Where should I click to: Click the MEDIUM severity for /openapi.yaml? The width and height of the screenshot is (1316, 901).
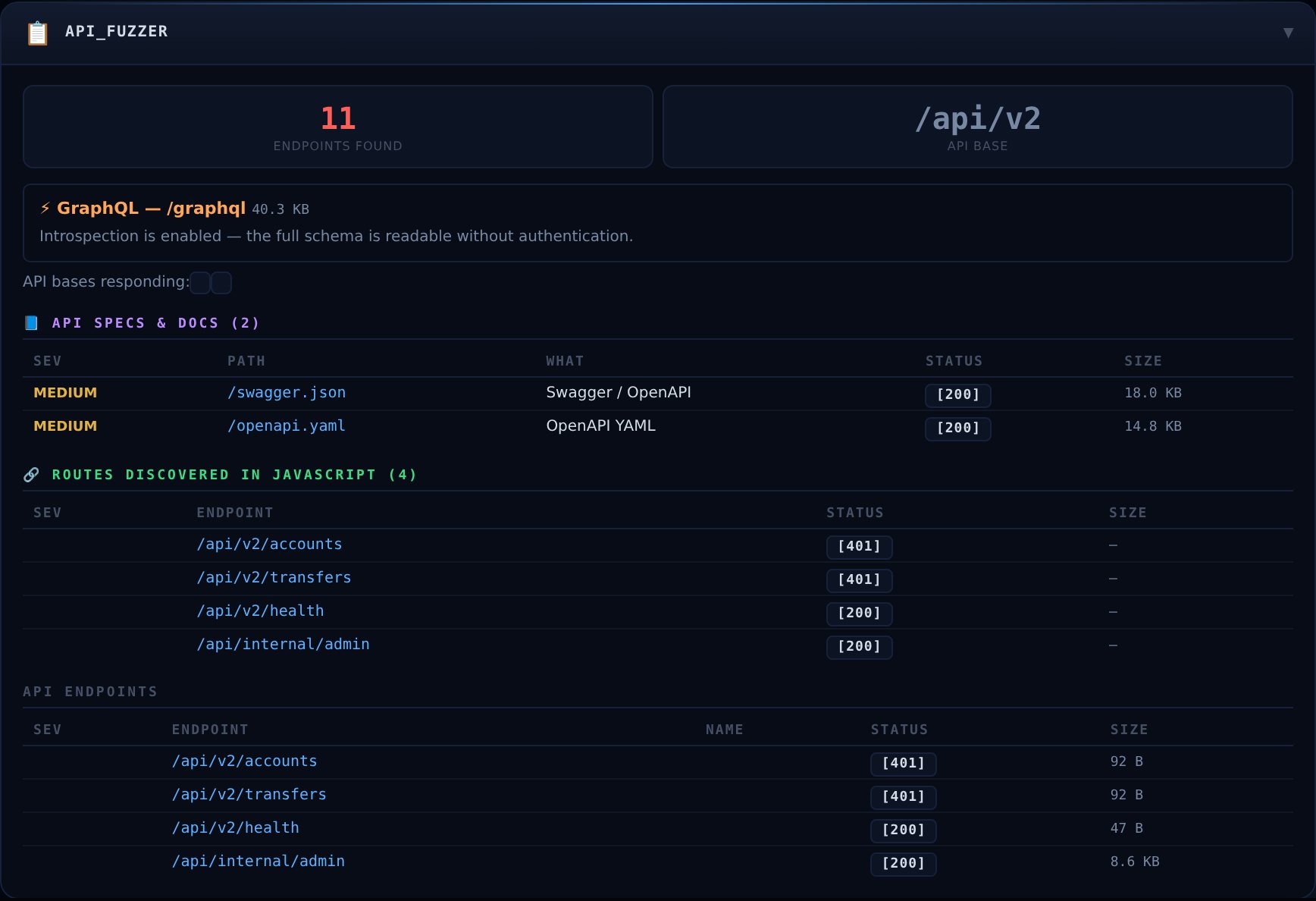pos(65,426)
